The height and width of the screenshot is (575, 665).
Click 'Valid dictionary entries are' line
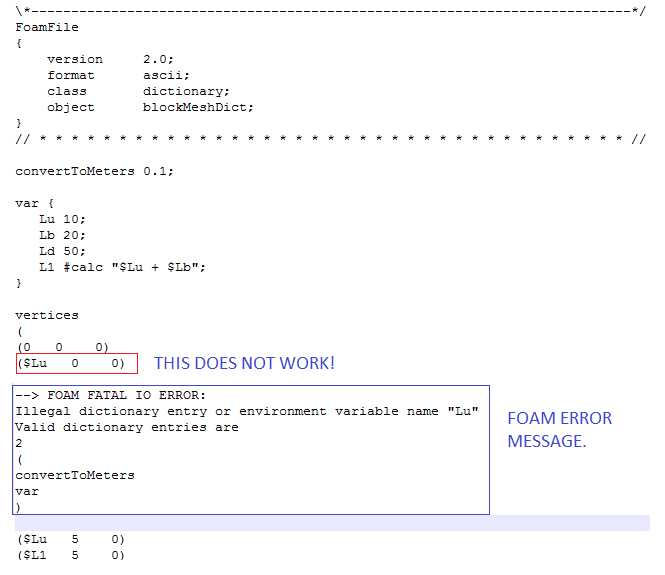coord(127,427)
